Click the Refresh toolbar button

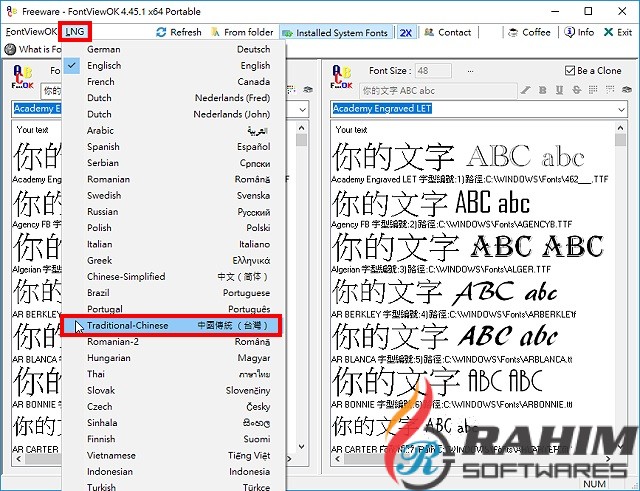tap(179, 32)
